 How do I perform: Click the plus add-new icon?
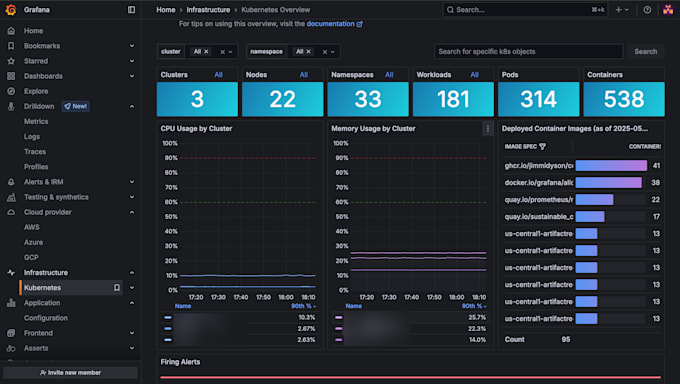coord(618,10)
